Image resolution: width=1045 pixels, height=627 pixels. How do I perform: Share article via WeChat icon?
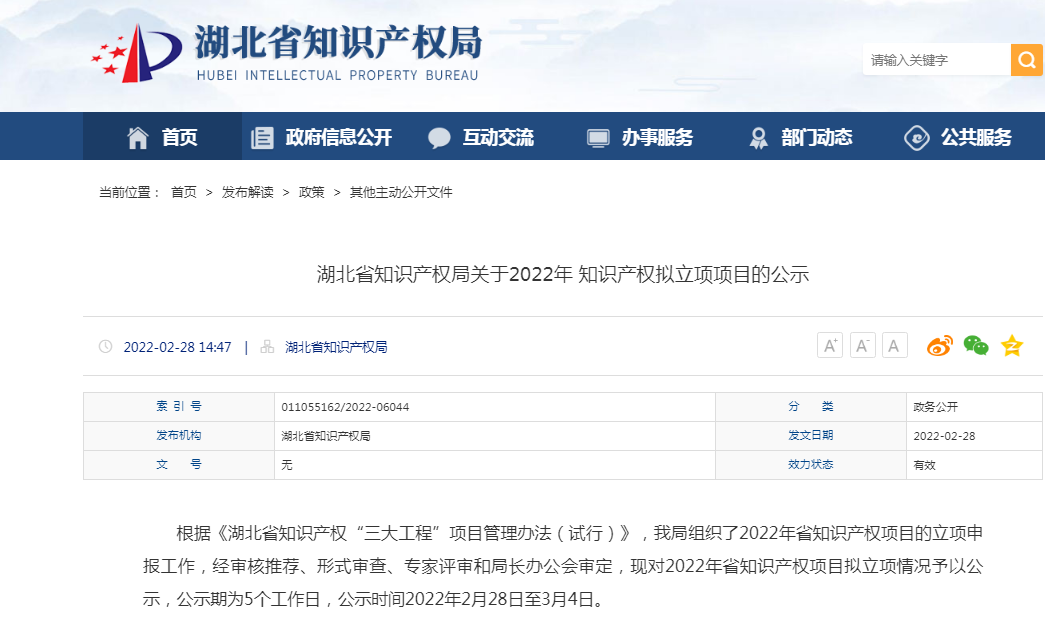pyautogui.click(x=976, y=346)
